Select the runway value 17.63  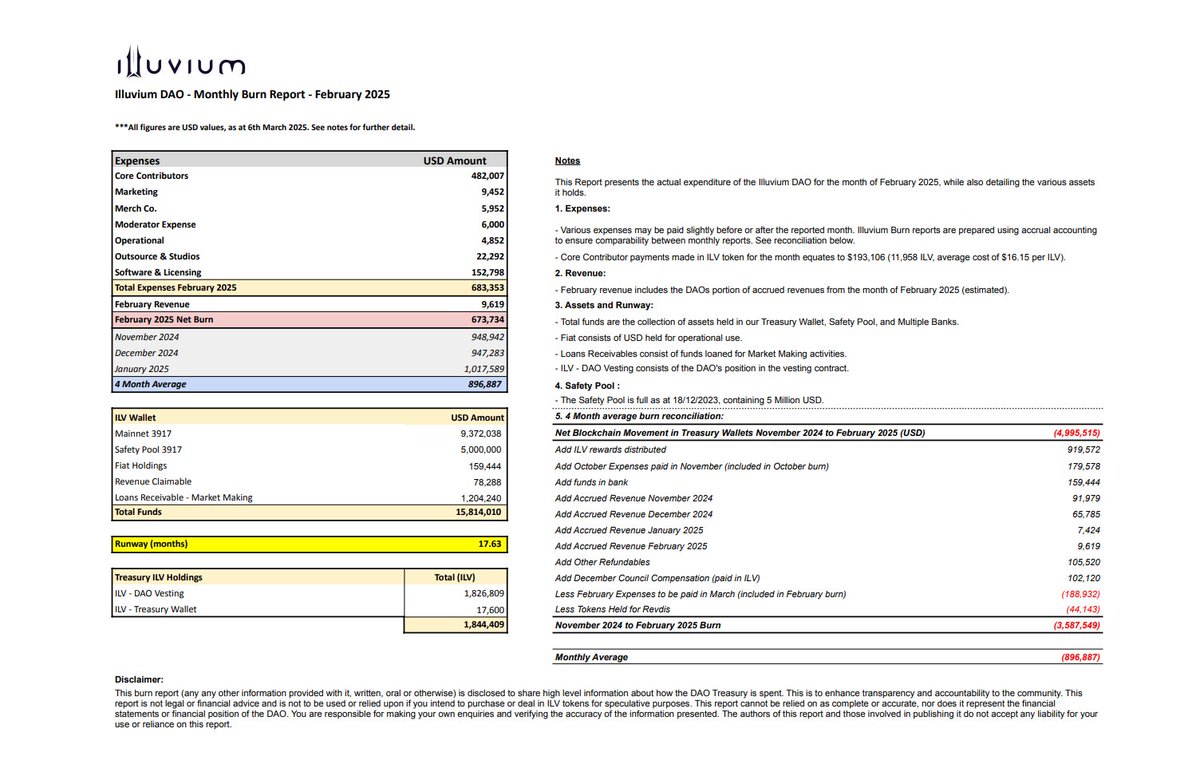(488, 544)
